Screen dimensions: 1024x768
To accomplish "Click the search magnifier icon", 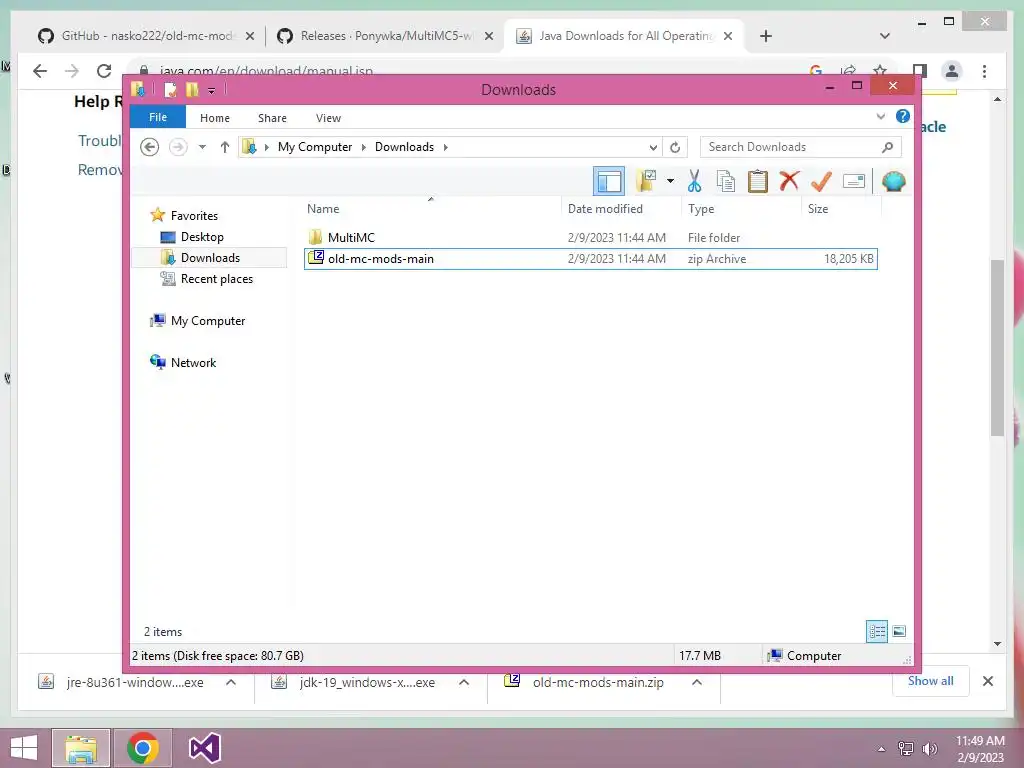I will (x=888, y=147).
